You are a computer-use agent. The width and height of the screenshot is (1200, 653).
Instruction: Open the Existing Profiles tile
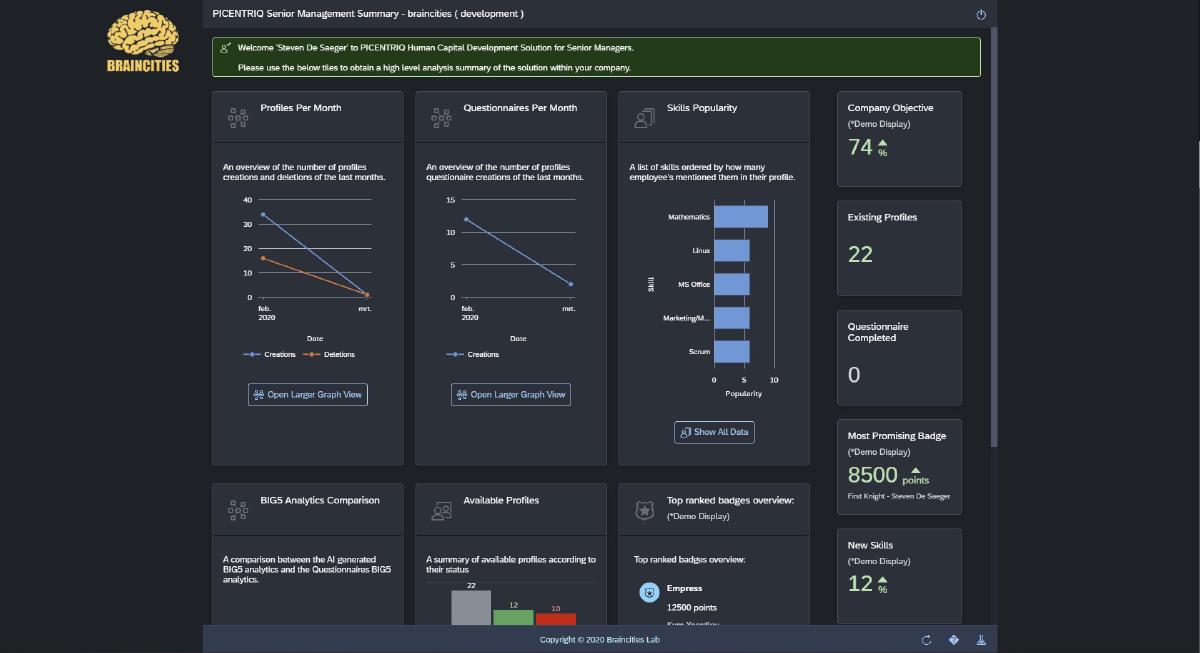click(899, 247)
